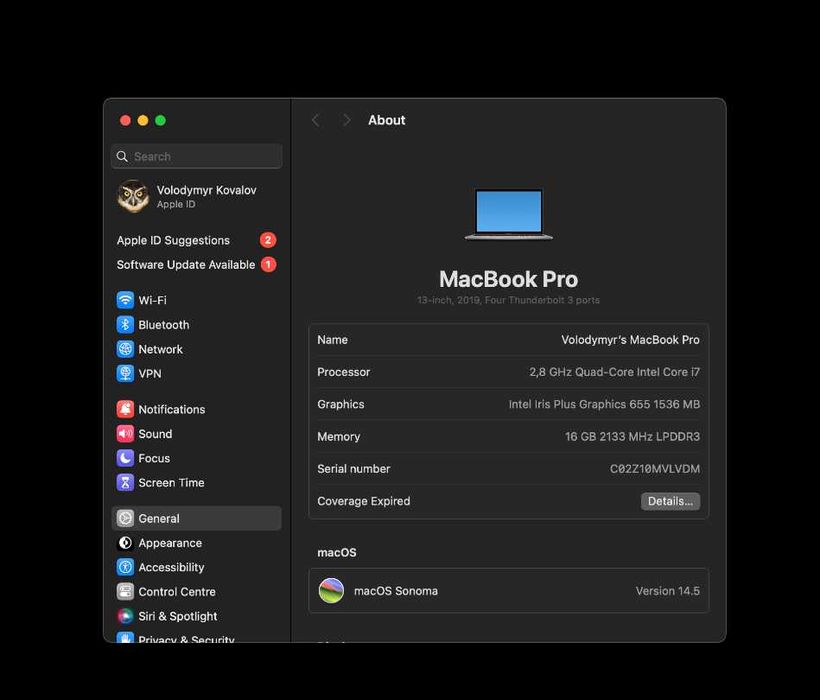Select Control Centre label
This screenshot has height=700, width=820.
pos(177,592)
